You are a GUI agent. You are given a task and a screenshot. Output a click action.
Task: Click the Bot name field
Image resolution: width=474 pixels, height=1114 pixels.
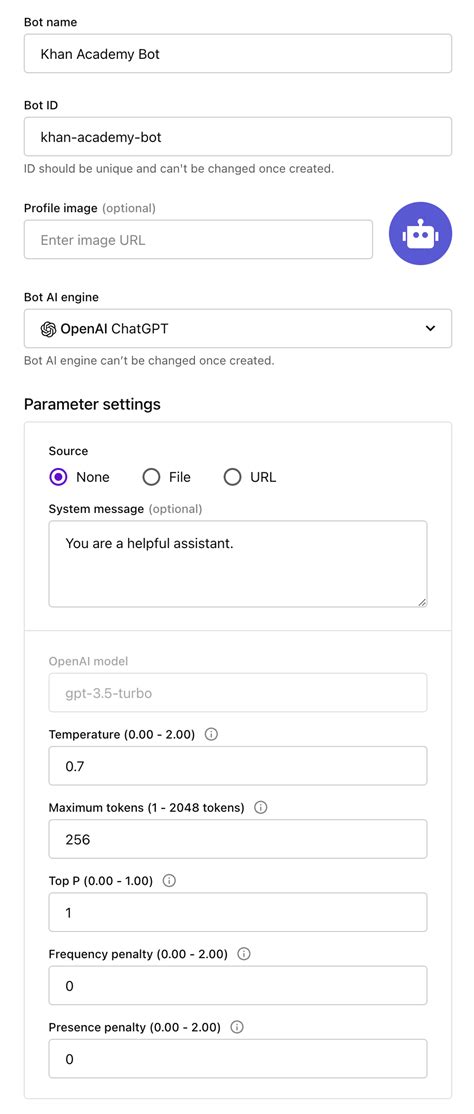[238, 53]
